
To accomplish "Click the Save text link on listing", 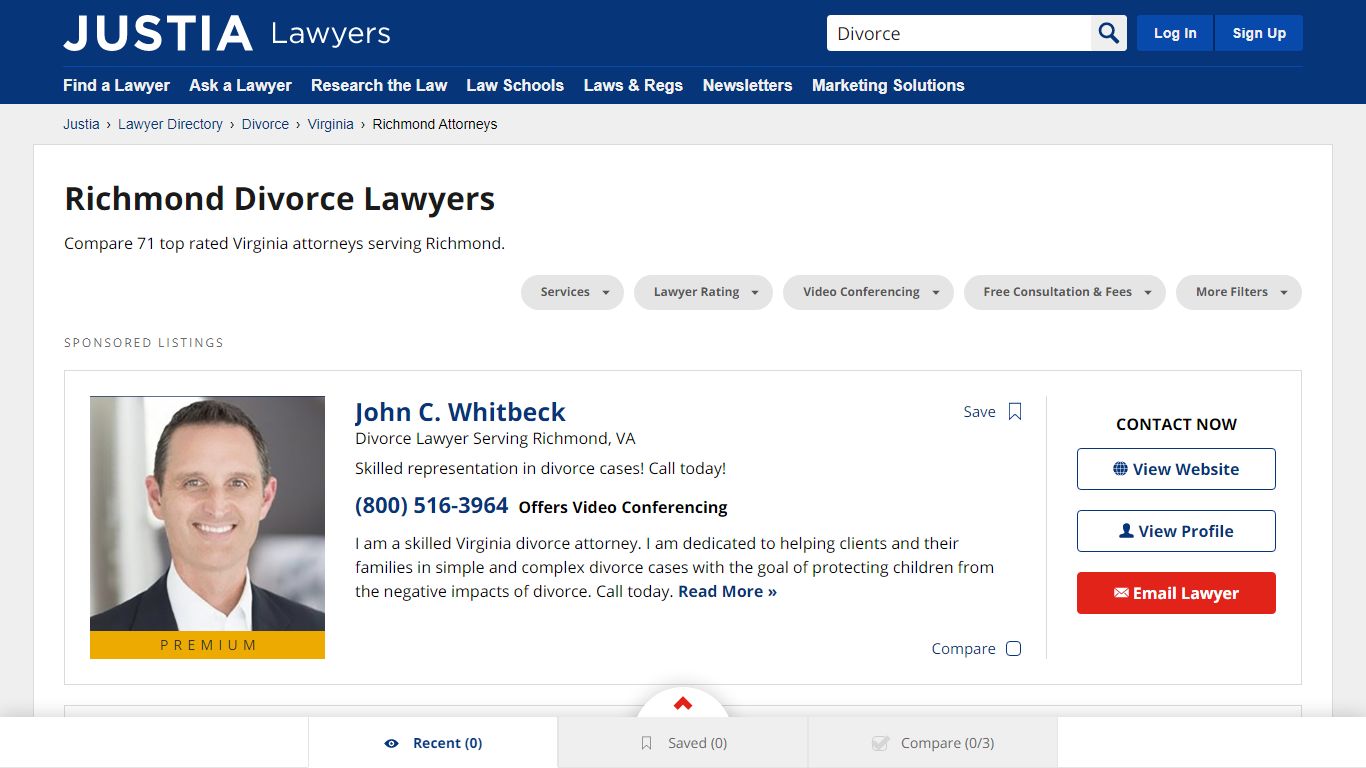I will [979, 412].
